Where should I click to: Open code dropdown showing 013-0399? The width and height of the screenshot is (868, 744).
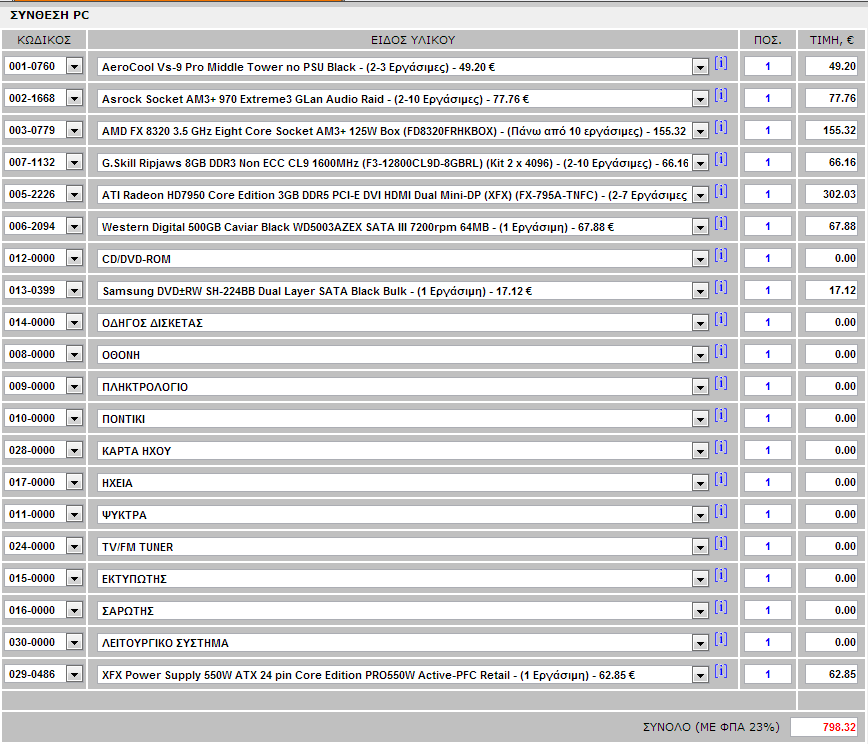pyautogui.click(x=74, y=291)
